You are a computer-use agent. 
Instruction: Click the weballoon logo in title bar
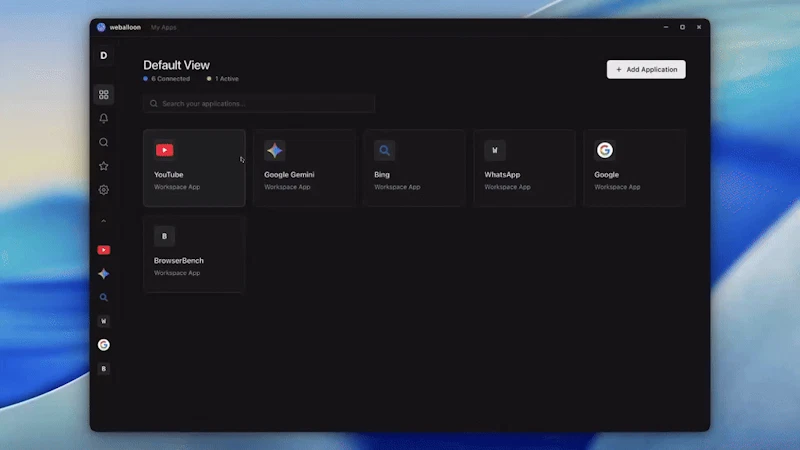101,27
